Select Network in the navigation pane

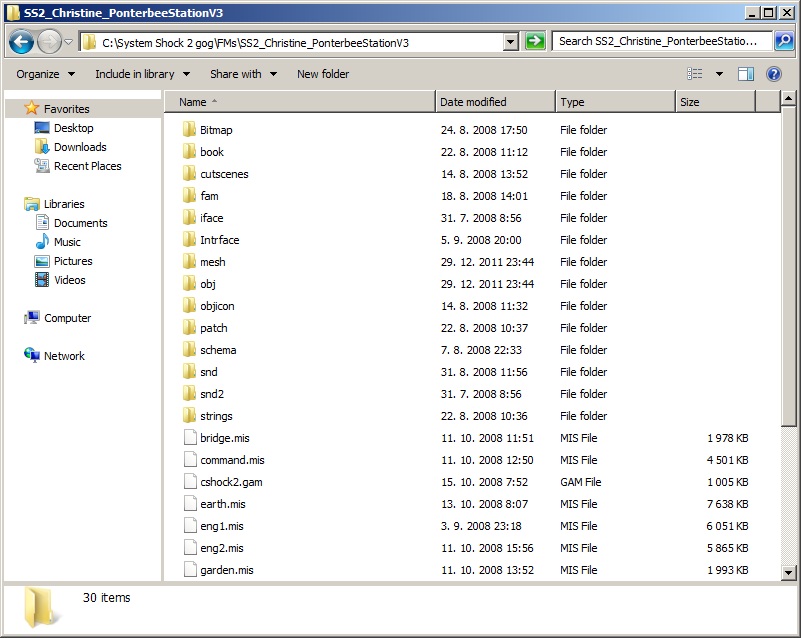point(54,356)
